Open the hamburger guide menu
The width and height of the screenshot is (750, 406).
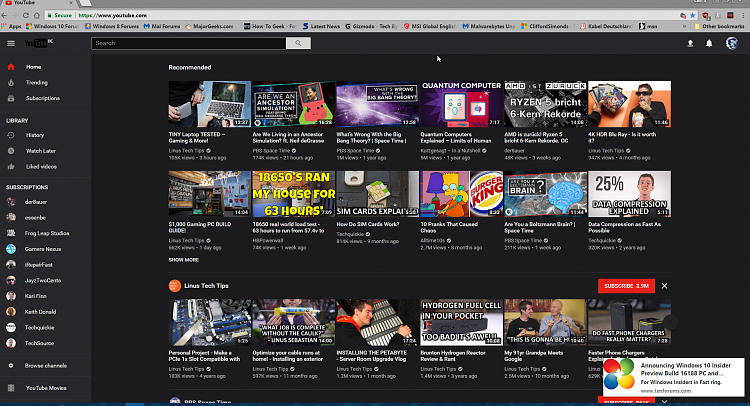point(11,44)
